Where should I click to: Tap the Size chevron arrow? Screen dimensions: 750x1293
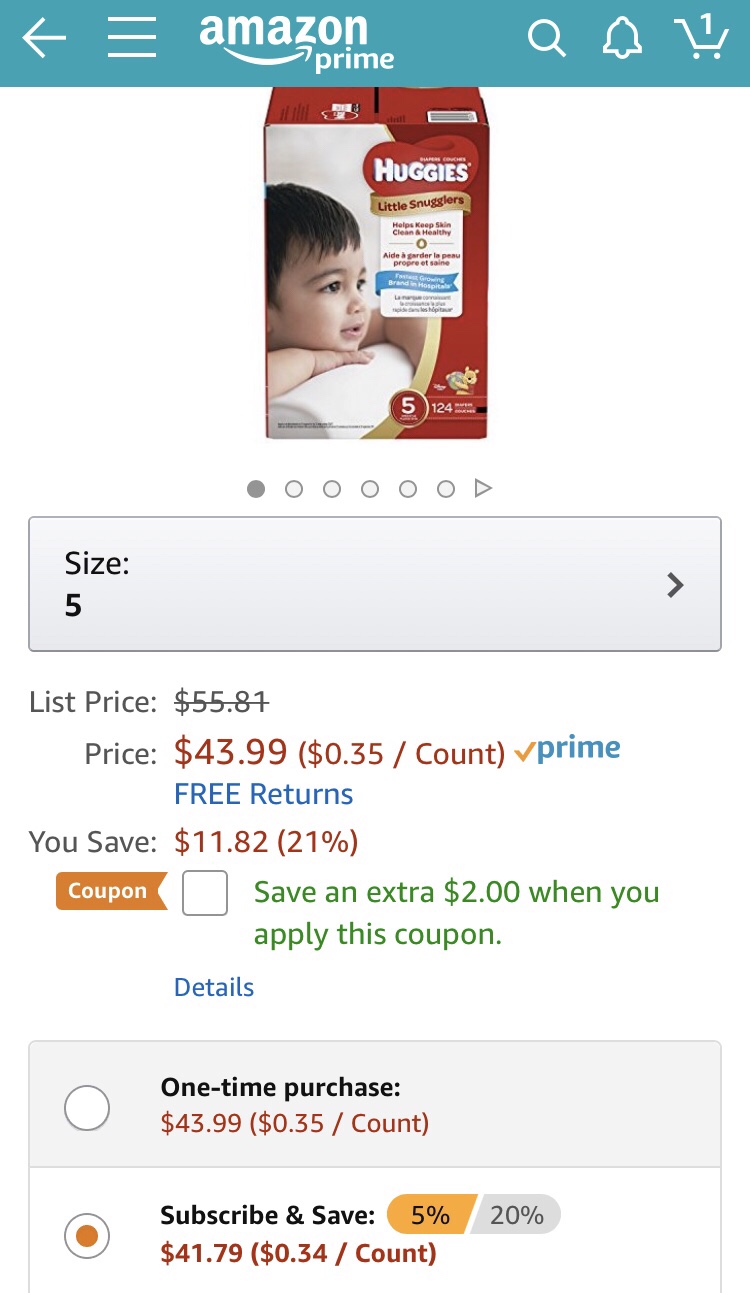pos(676,585)
